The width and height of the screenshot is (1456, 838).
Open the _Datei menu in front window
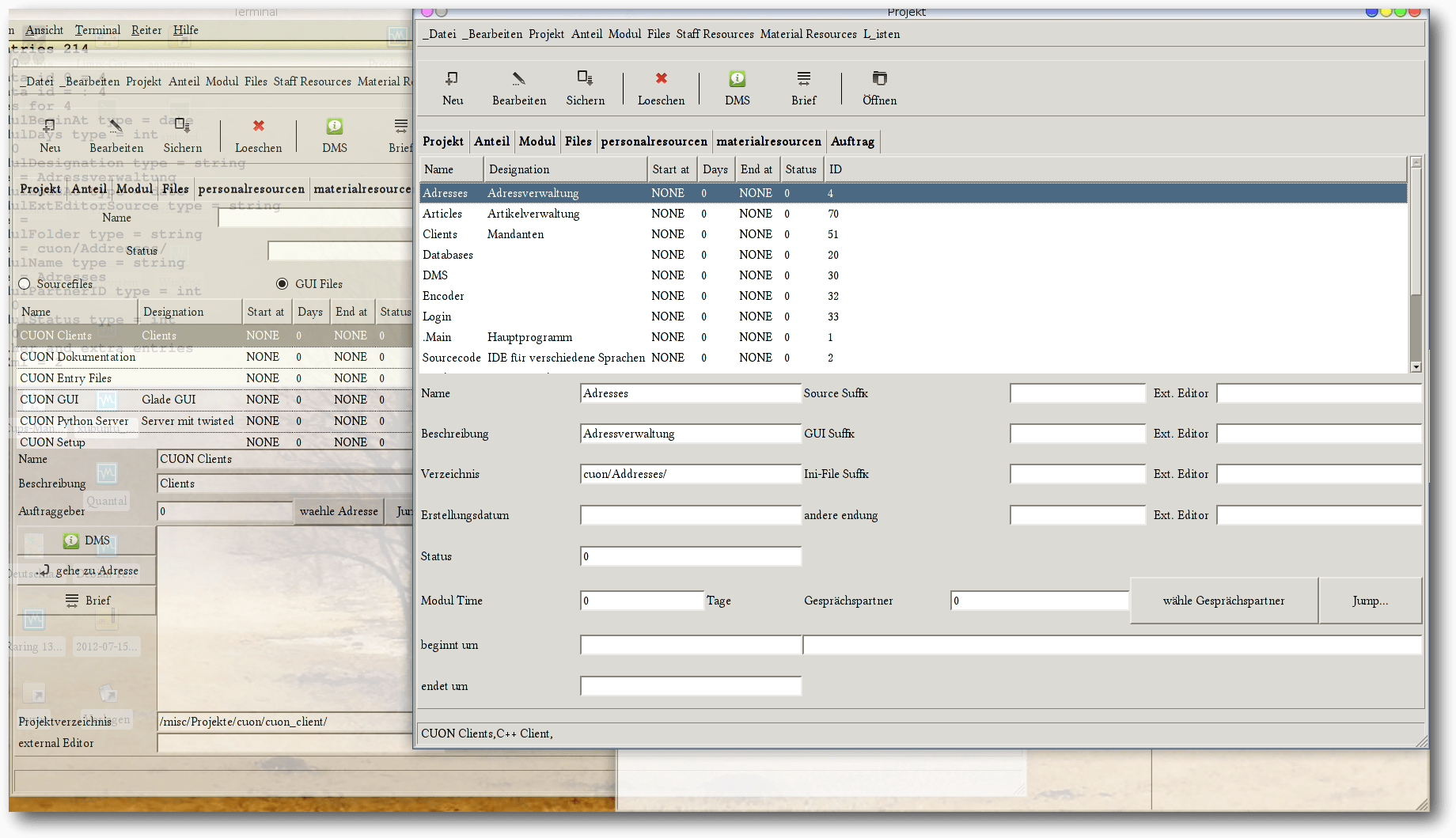439,34
